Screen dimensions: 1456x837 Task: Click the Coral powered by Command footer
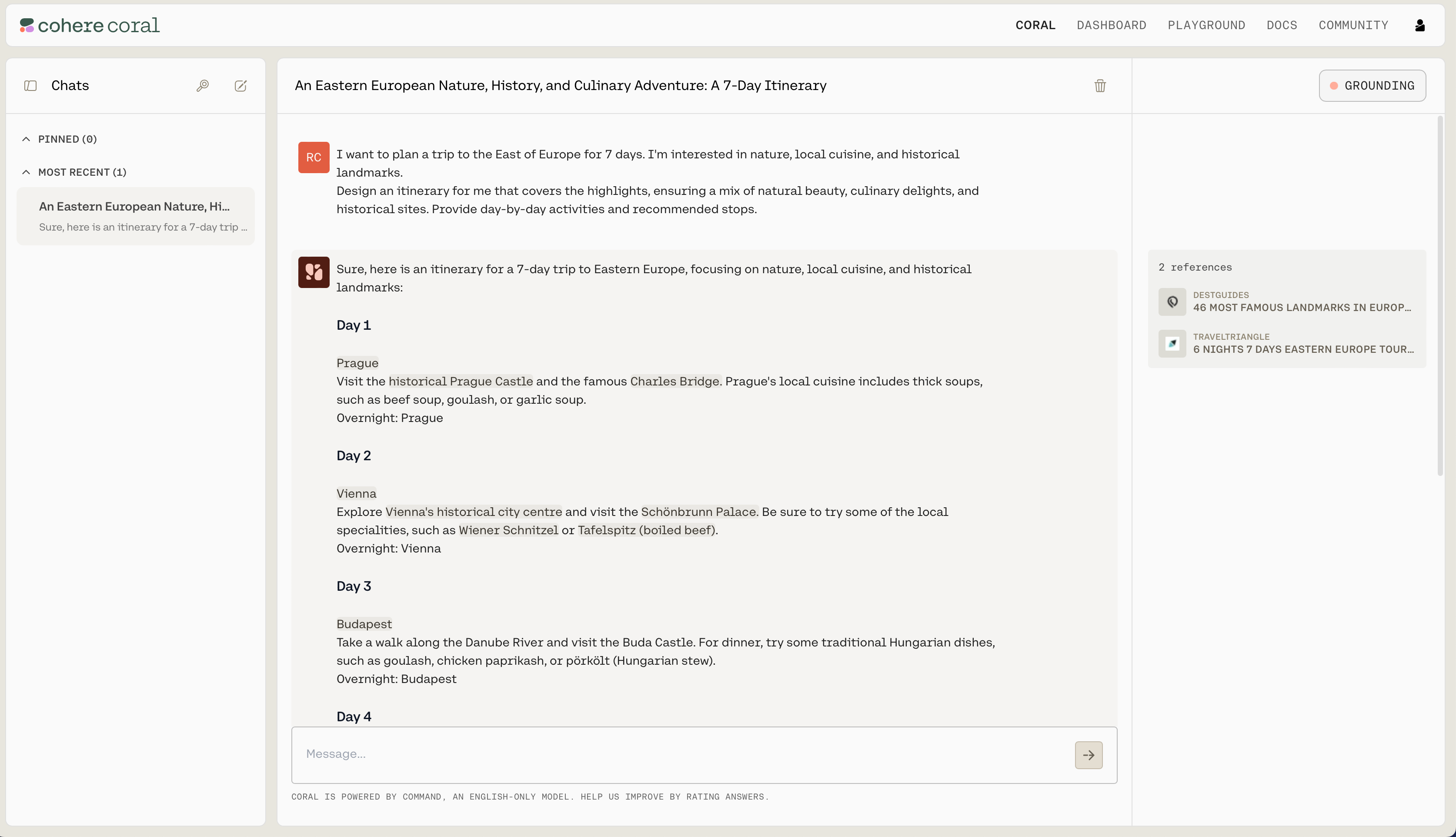[x=530, y=797]
